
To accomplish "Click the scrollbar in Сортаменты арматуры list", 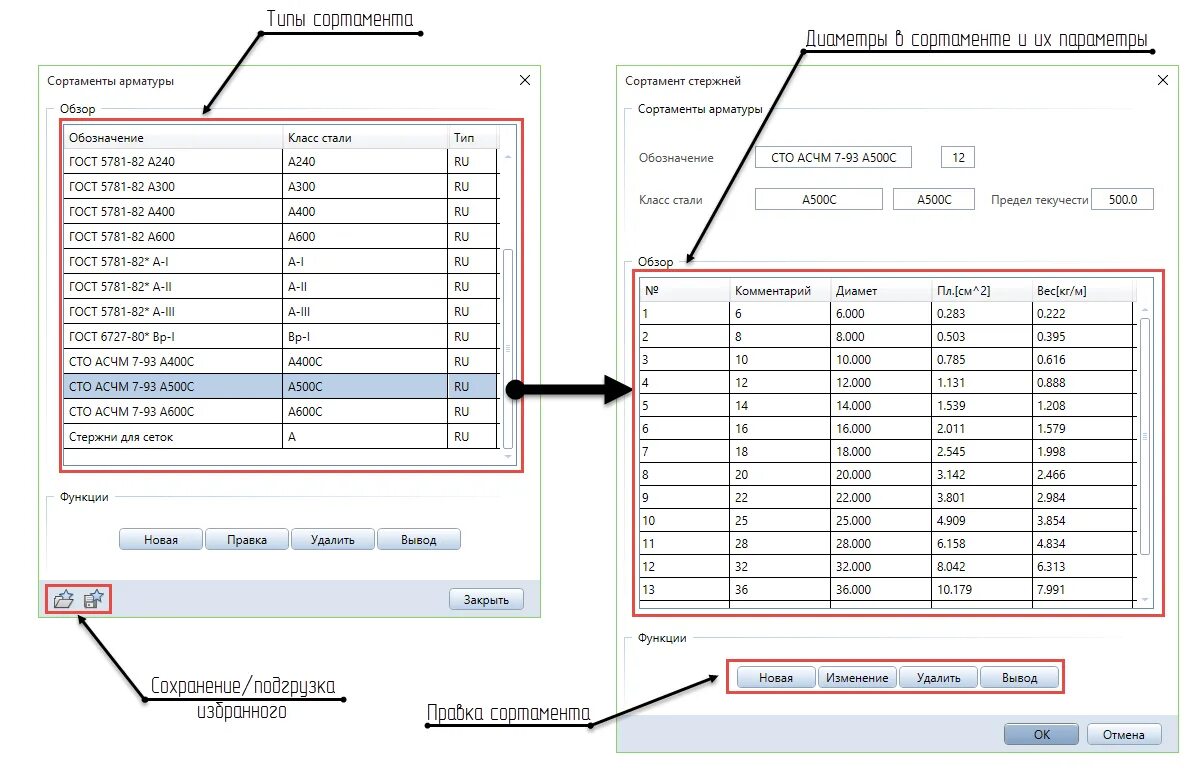I will tap(507, 348).
